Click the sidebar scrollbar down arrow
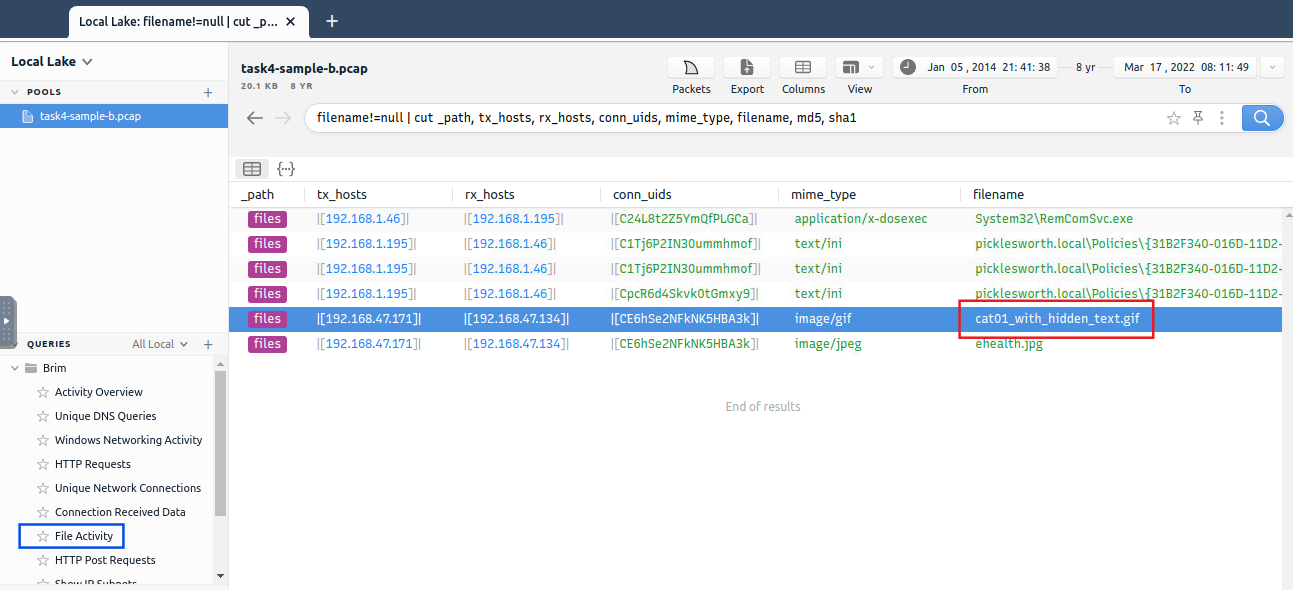Viewport: 1293px width, 590px height. coord(220,576)
